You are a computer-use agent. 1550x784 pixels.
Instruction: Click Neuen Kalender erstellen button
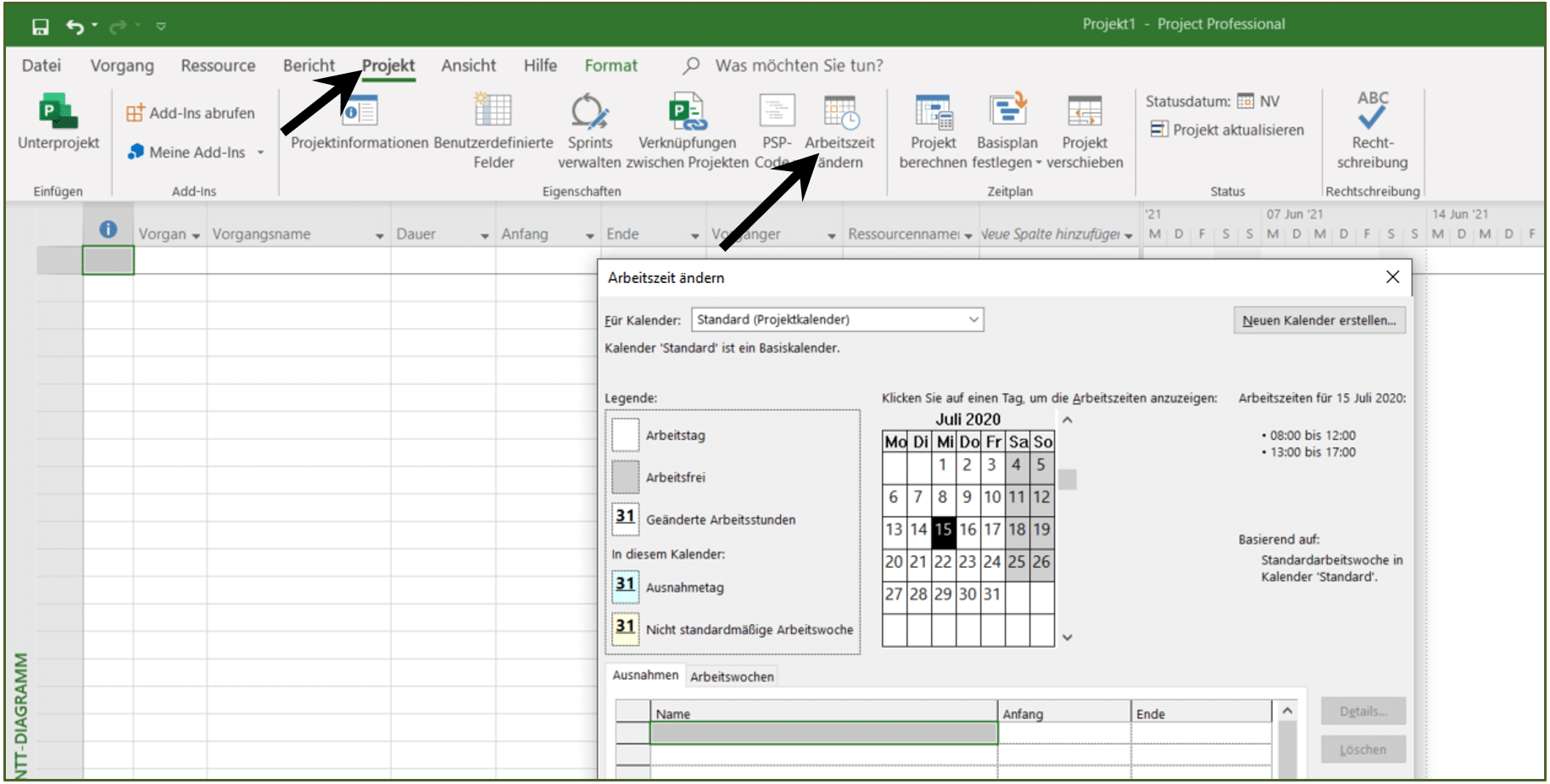pyautogui.click(x=1319, y=320)
